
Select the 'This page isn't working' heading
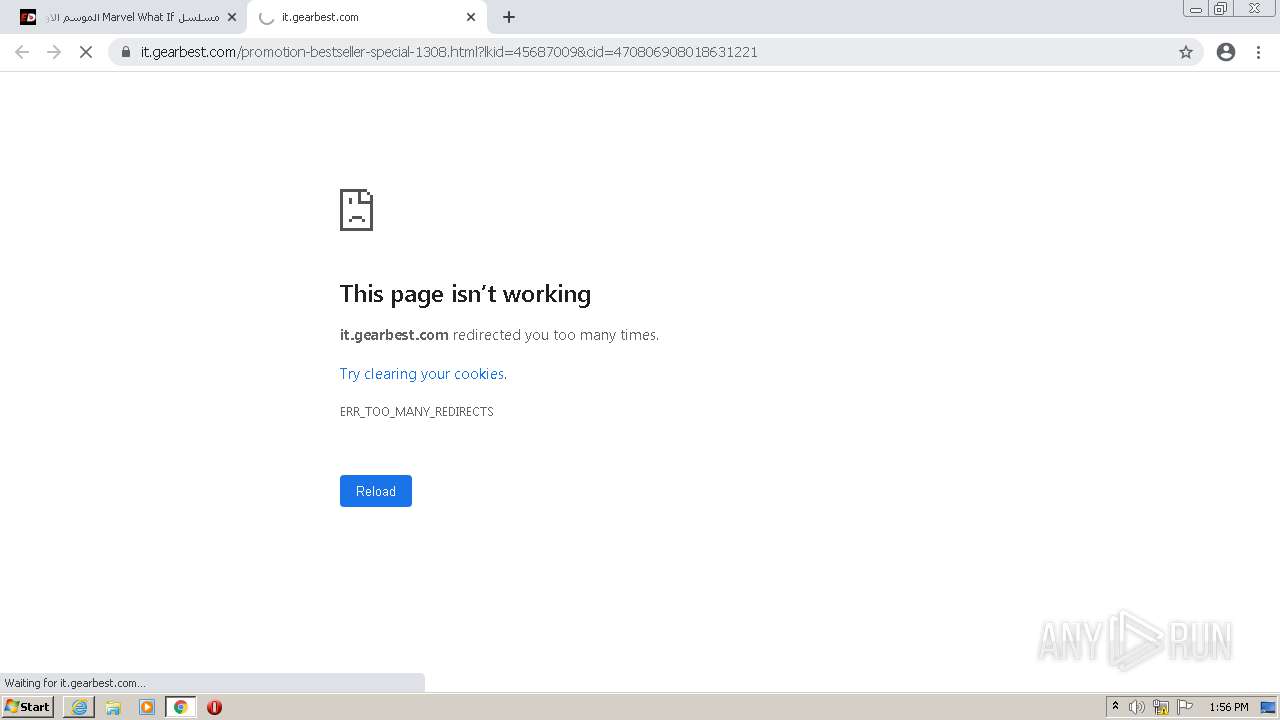[465, 294]
